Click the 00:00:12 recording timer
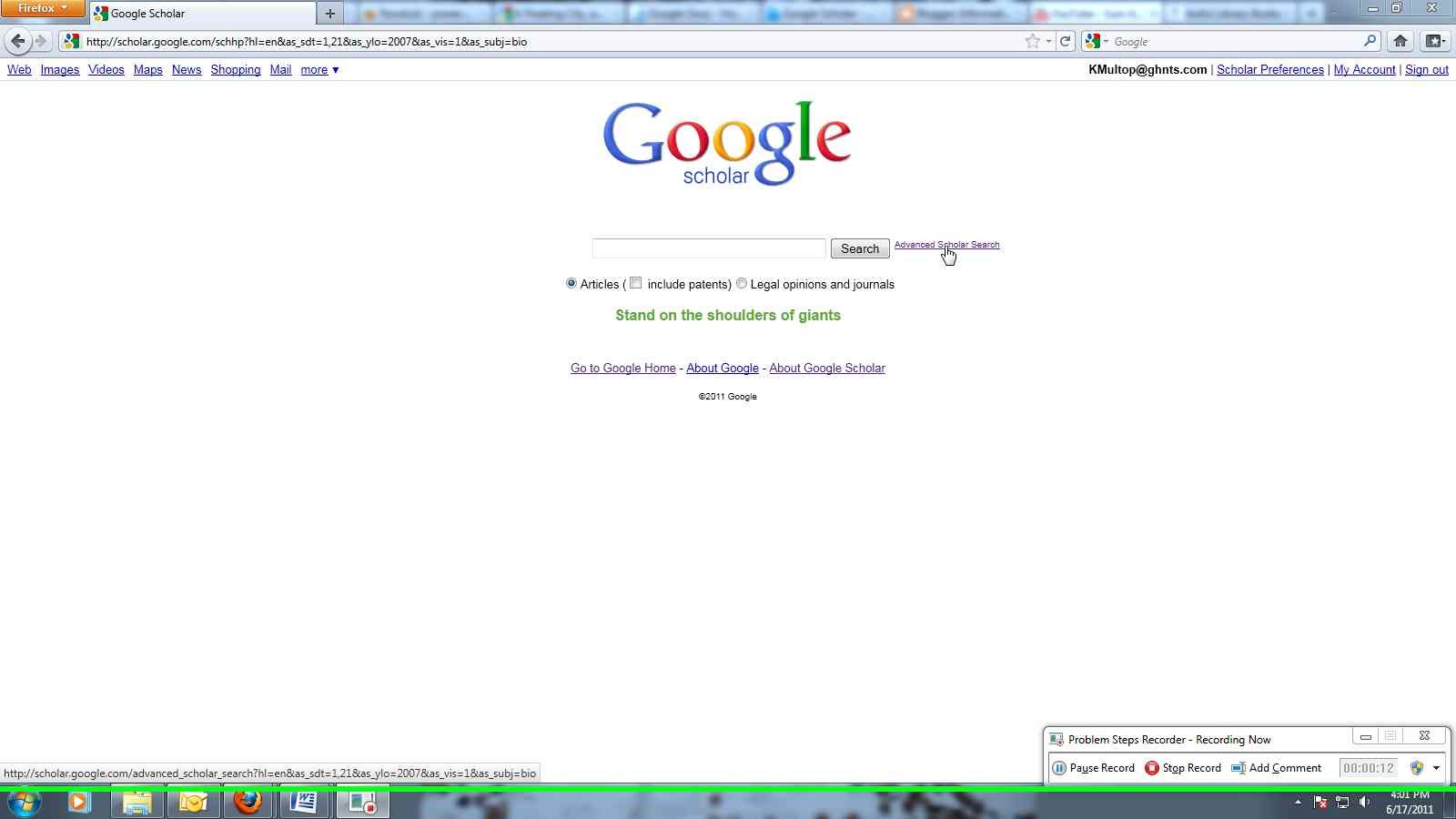The width and height of the screenshot is (1456, 819). pos(1369,768)
